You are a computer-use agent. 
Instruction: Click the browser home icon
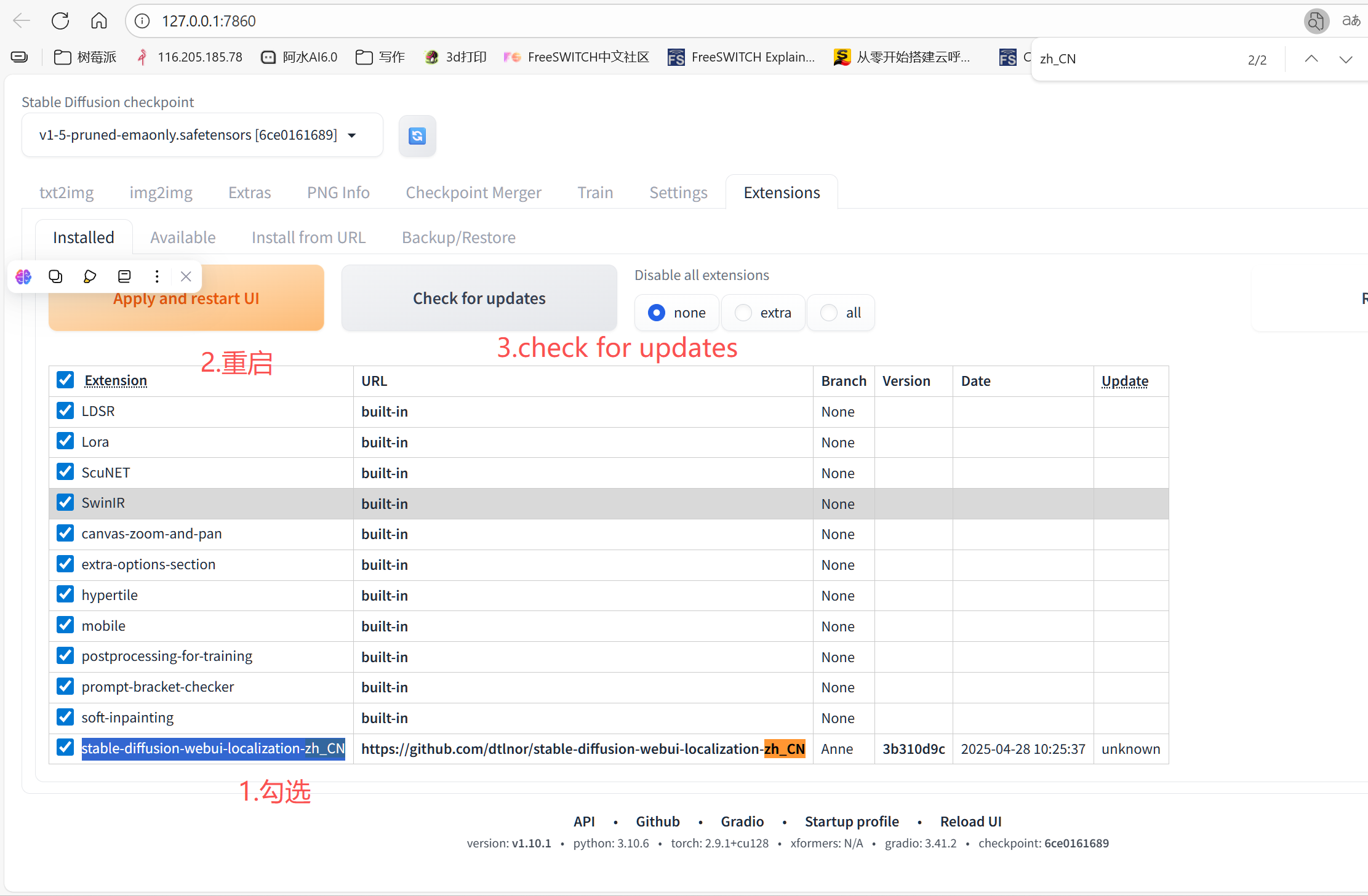tap(98, 21)
